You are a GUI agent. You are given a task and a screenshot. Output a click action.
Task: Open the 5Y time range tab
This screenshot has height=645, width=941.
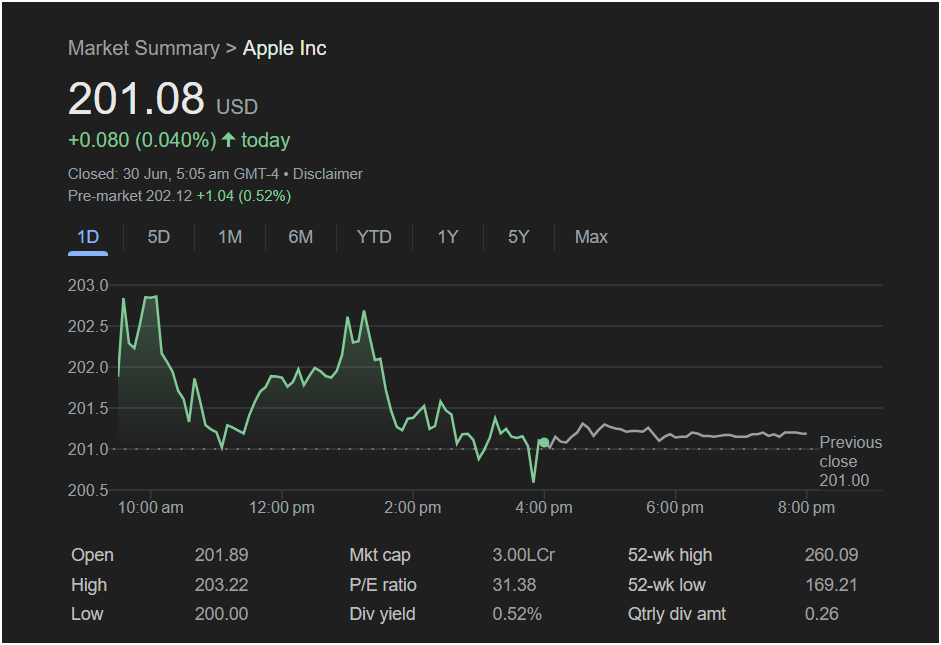click(x=519, y=237)
